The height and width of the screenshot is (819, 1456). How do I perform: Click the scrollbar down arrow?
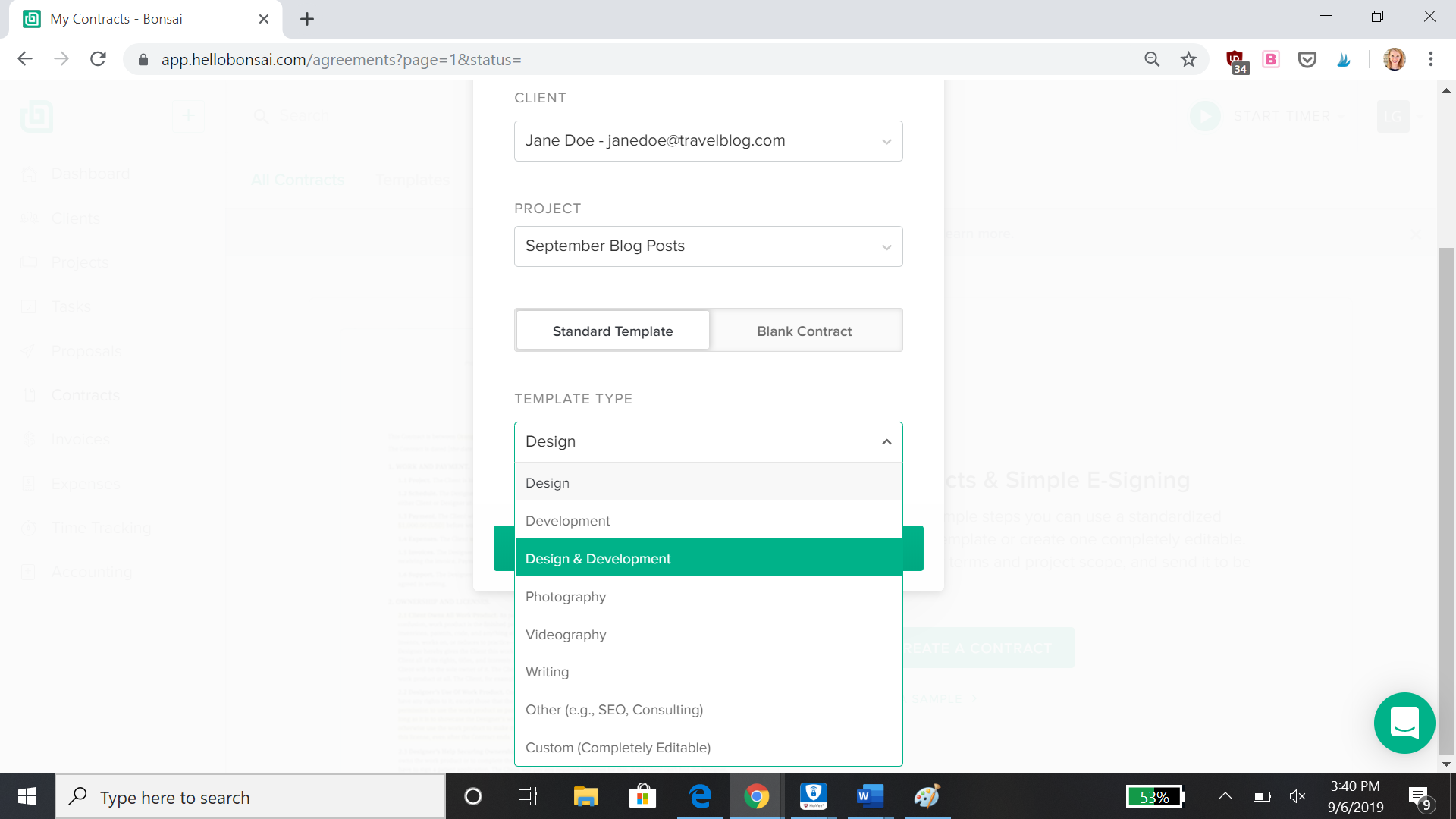(1446, 764)
